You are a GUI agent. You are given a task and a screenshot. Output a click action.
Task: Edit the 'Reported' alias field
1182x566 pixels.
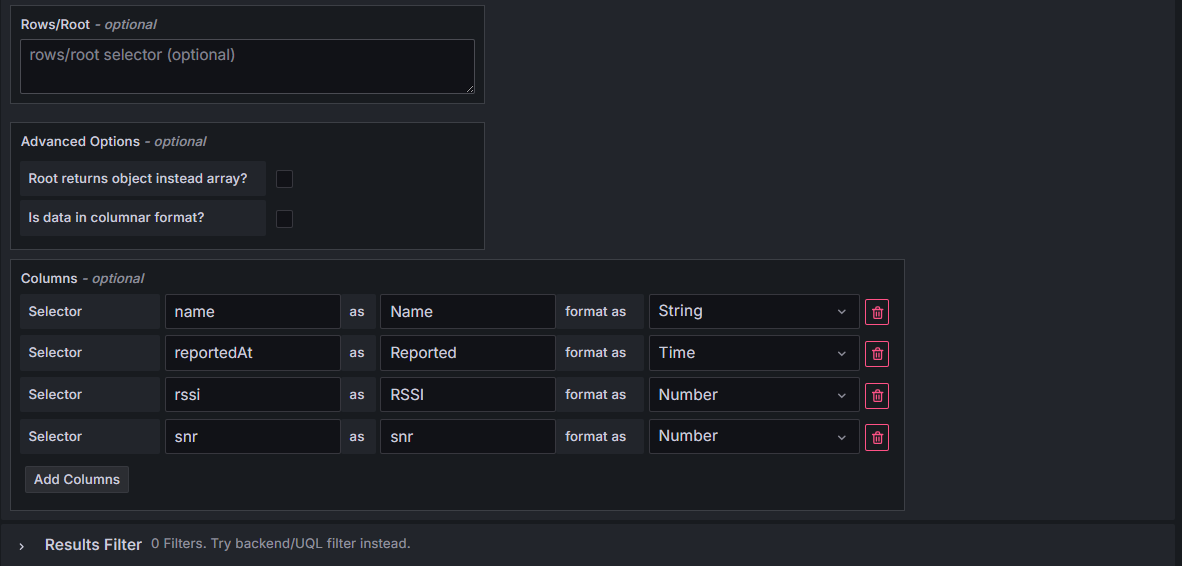coord(467,353)
